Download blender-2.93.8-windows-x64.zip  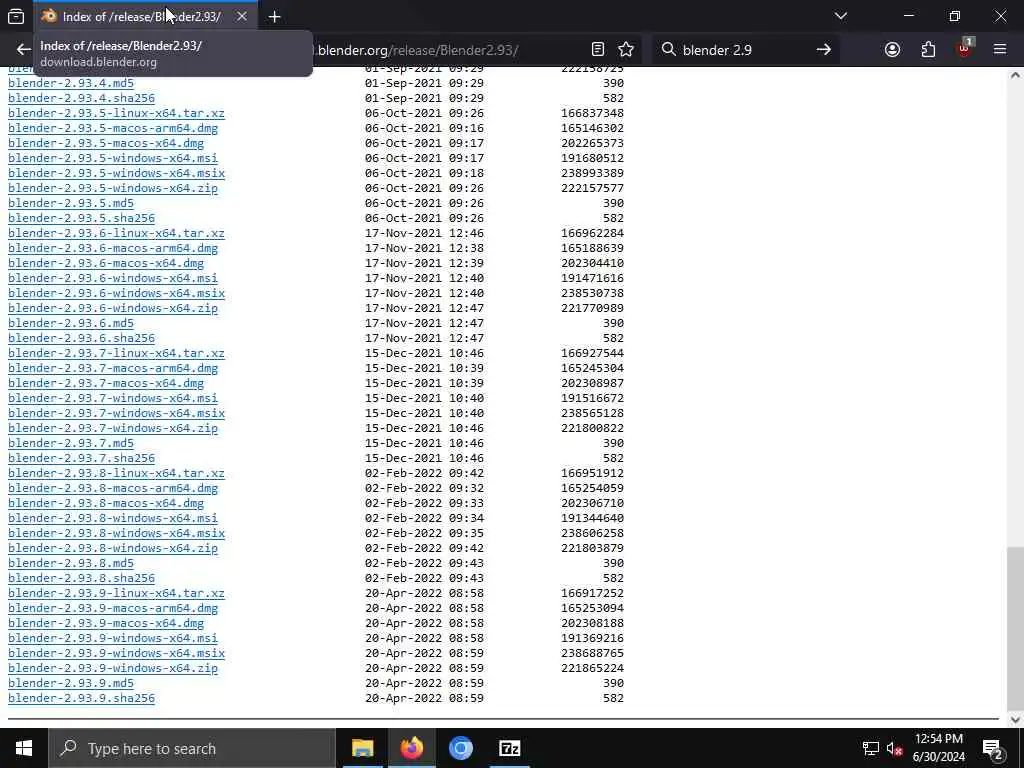point(113,548)
